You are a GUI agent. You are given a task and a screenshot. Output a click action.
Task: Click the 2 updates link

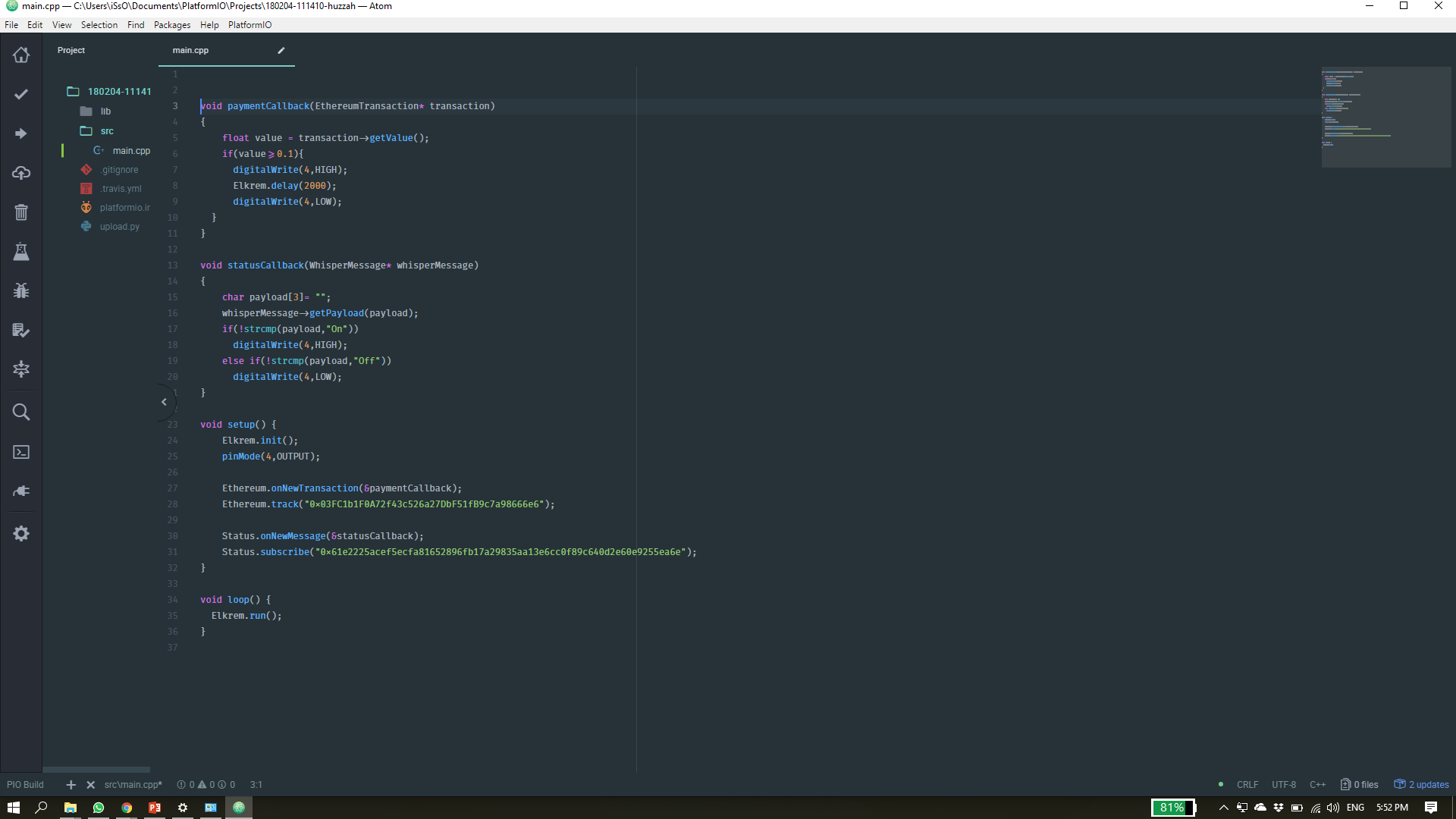[x=1428, y=785]
